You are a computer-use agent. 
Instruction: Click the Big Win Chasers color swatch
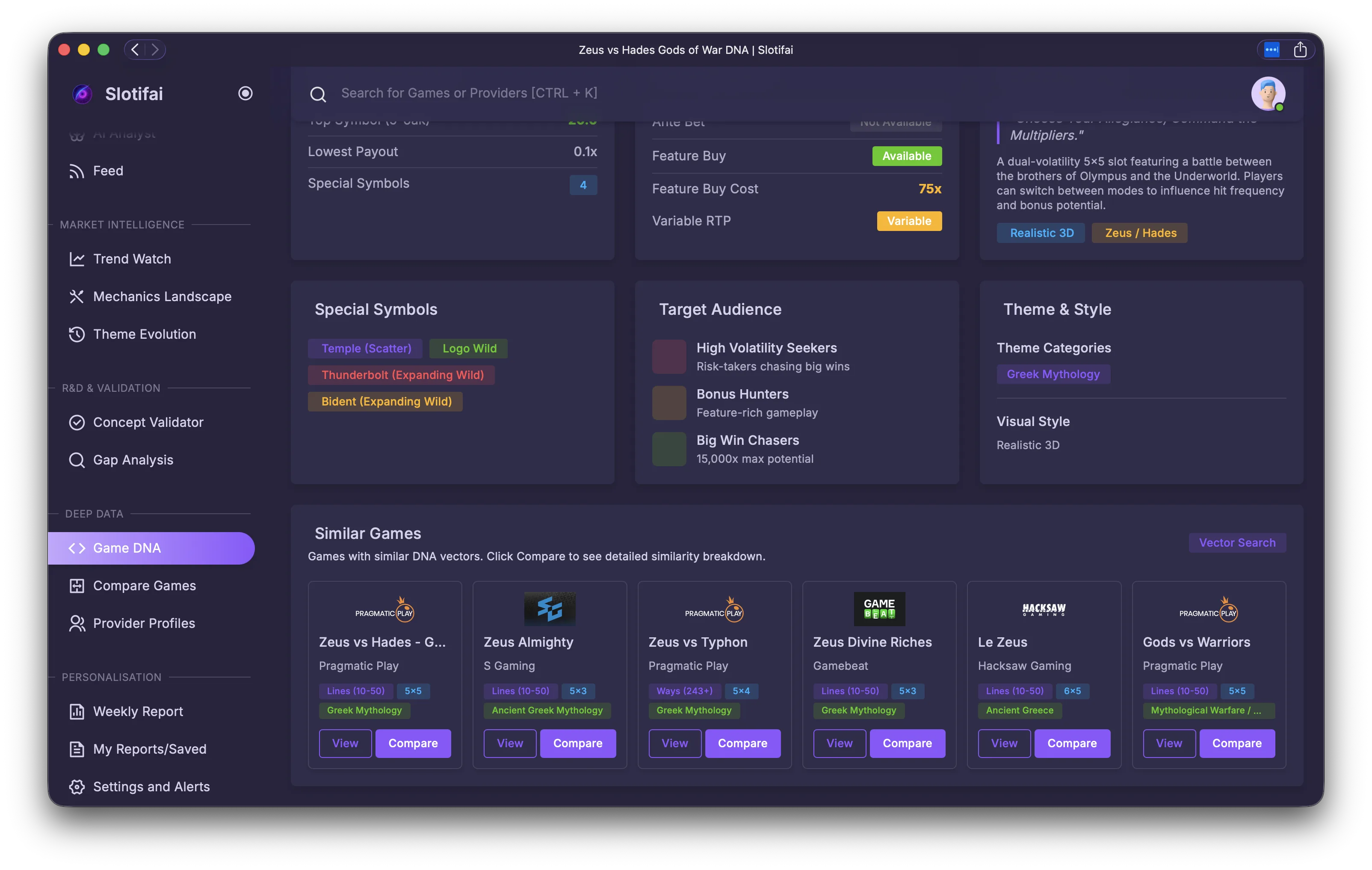click(x=669, y=449)
